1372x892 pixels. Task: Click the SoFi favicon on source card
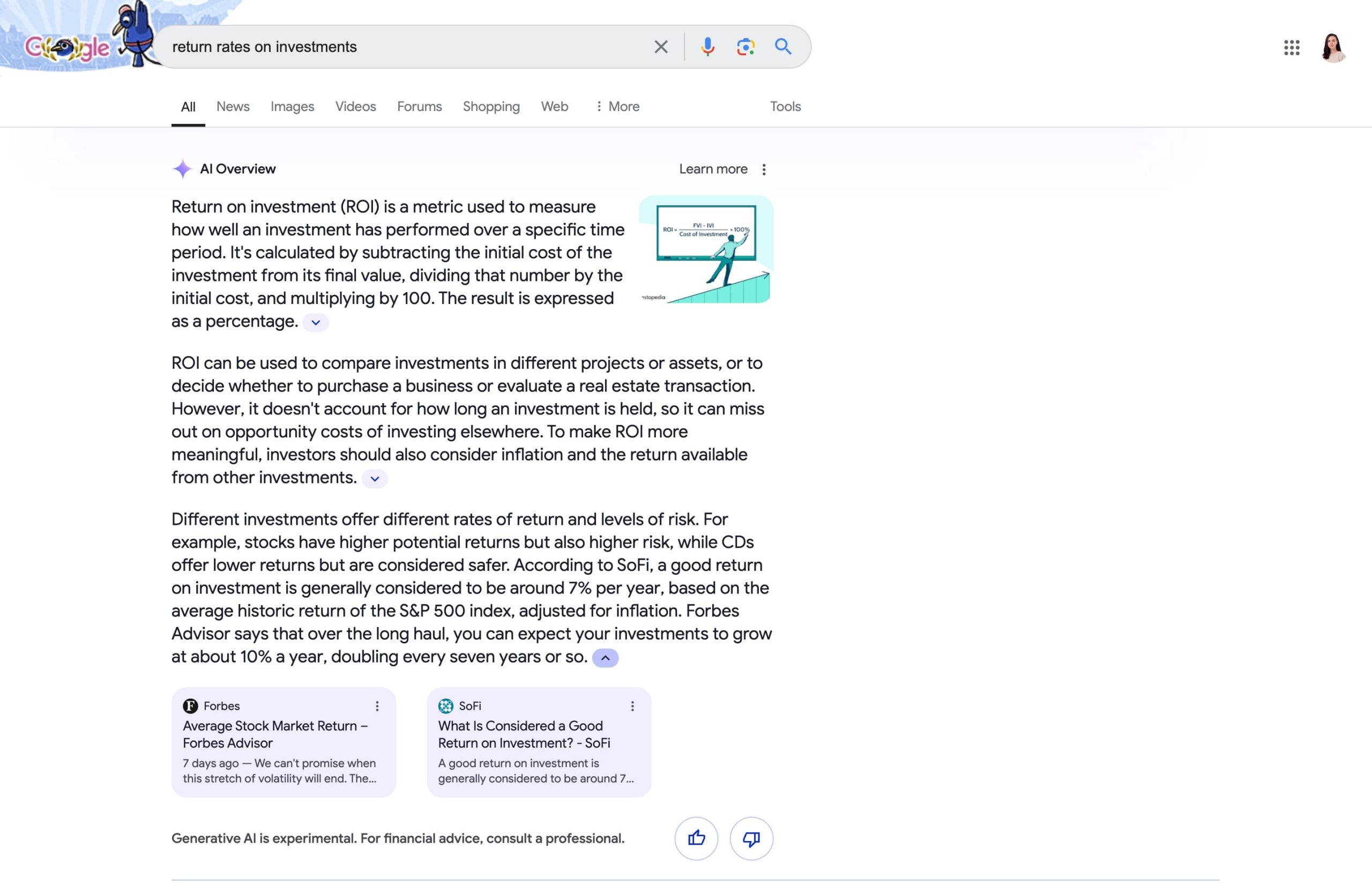point(445,706)
